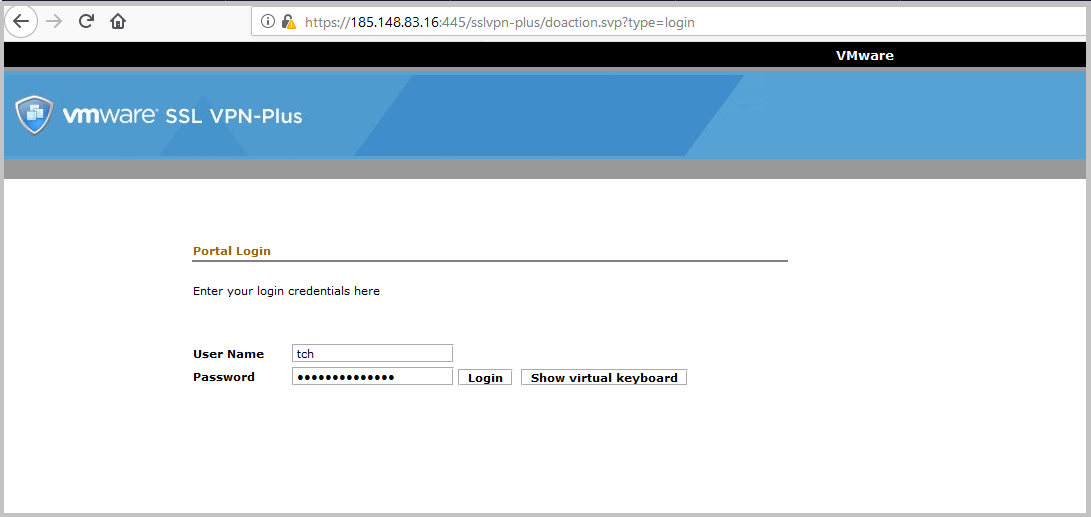Click the Password input field
1091x517 pixels.
(372, 377)
